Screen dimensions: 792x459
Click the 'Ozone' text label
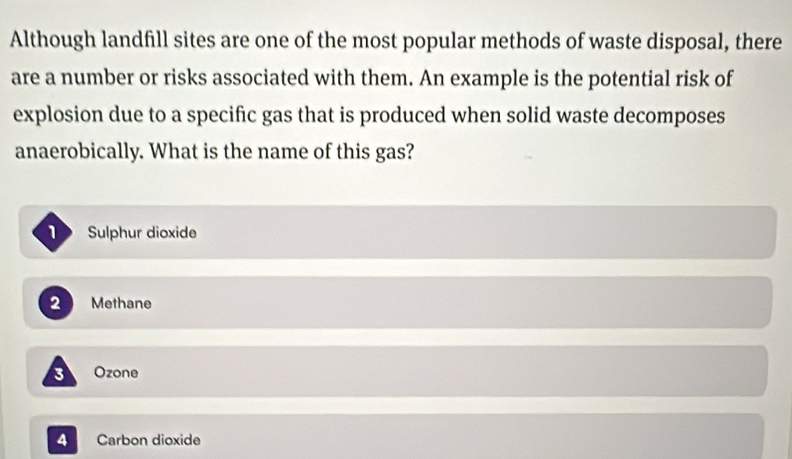[x=115, y=372]
